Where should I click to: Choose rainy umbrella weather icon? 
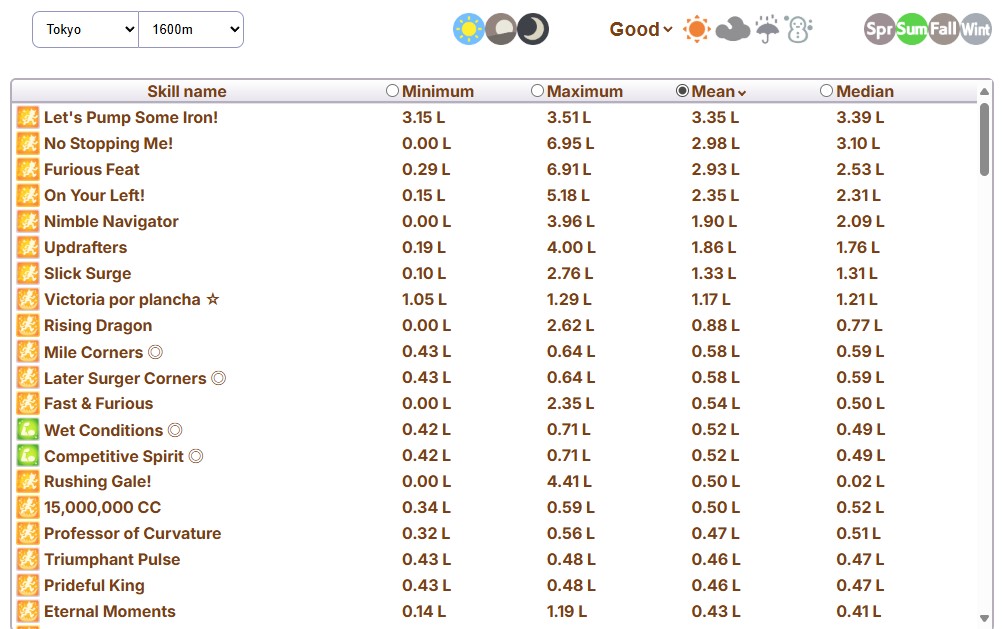coord(767,29)
